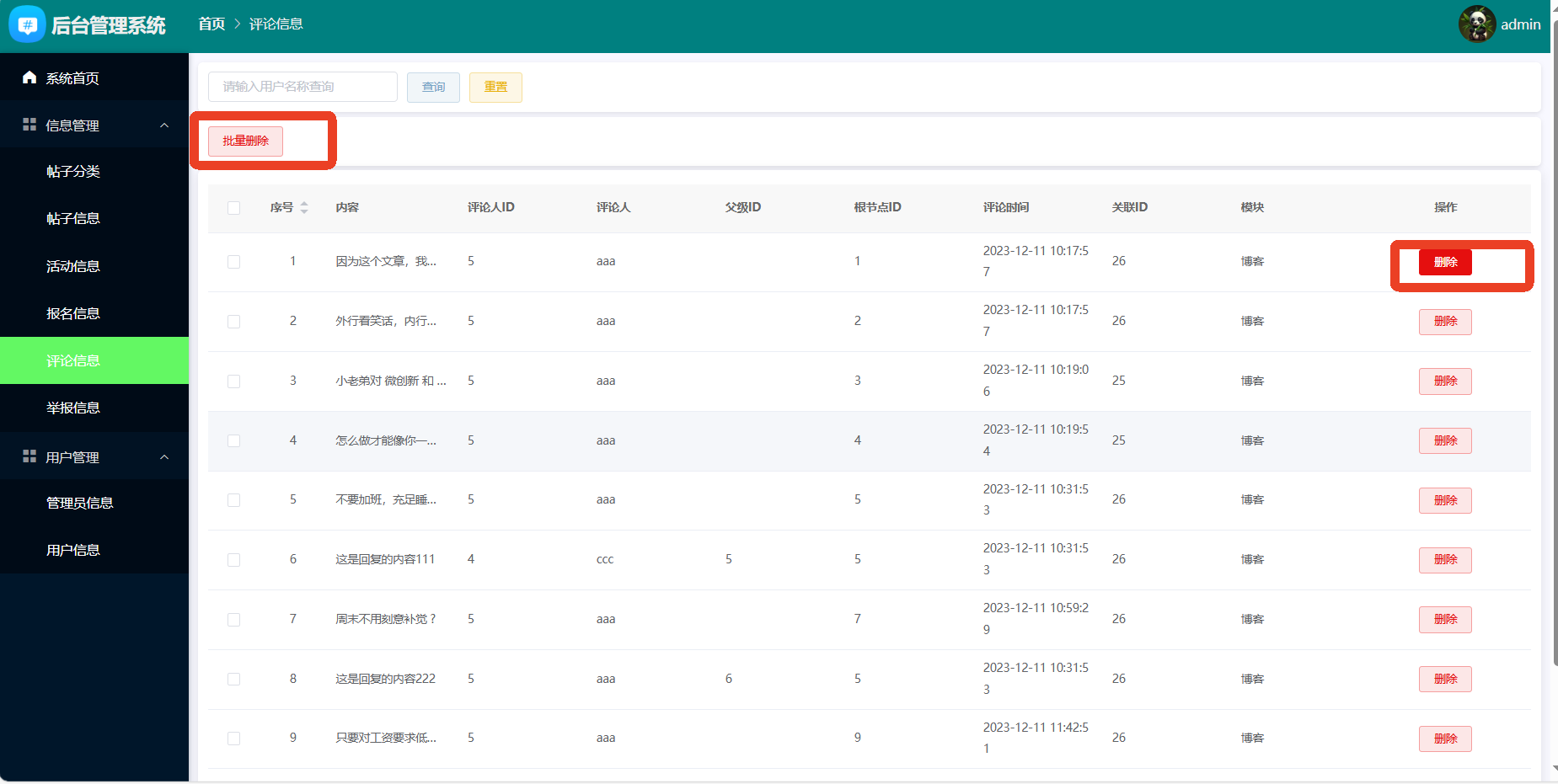Click the comment text 不要加班，充足睡...
Viewport: 1558px width, 784px height.
(x=386, y=499)
